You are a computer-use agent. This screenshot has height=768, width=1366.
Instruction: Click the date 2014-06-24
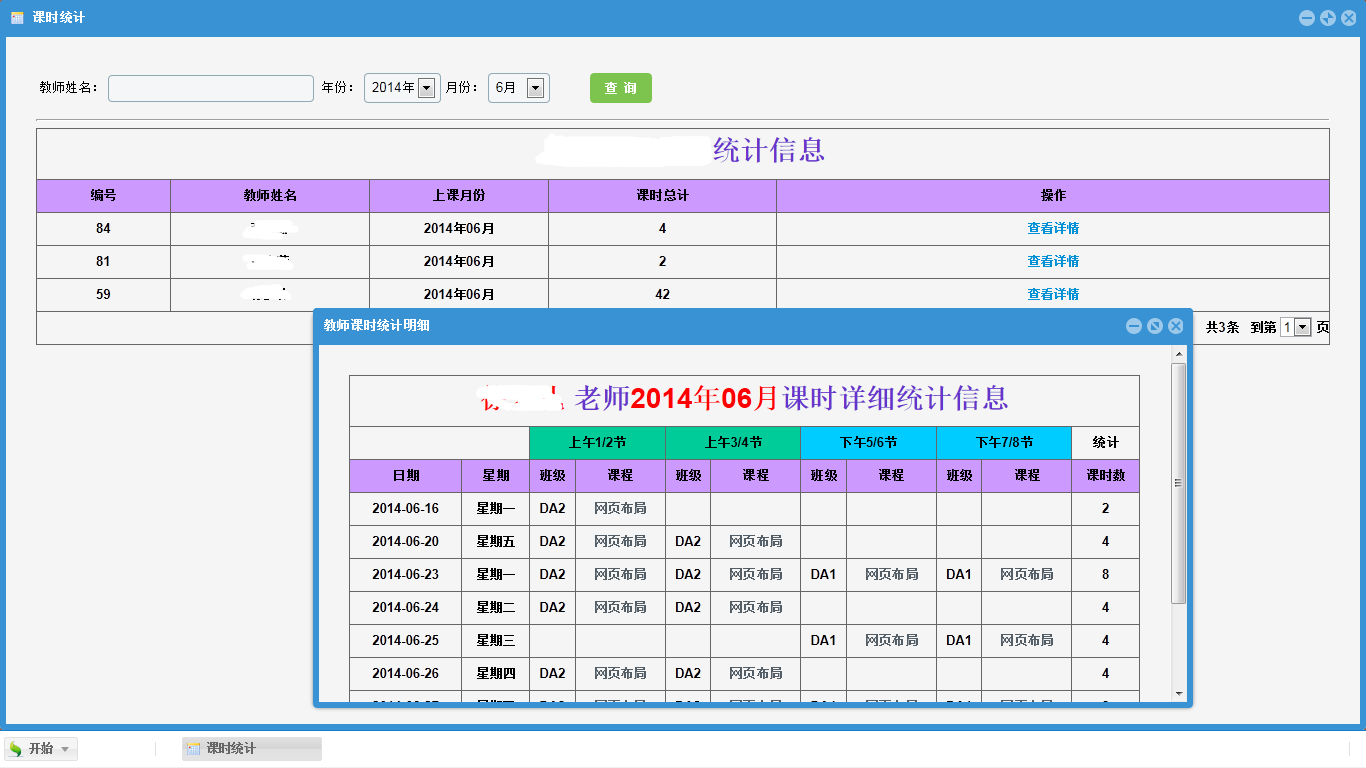click(x=406, y=607)
